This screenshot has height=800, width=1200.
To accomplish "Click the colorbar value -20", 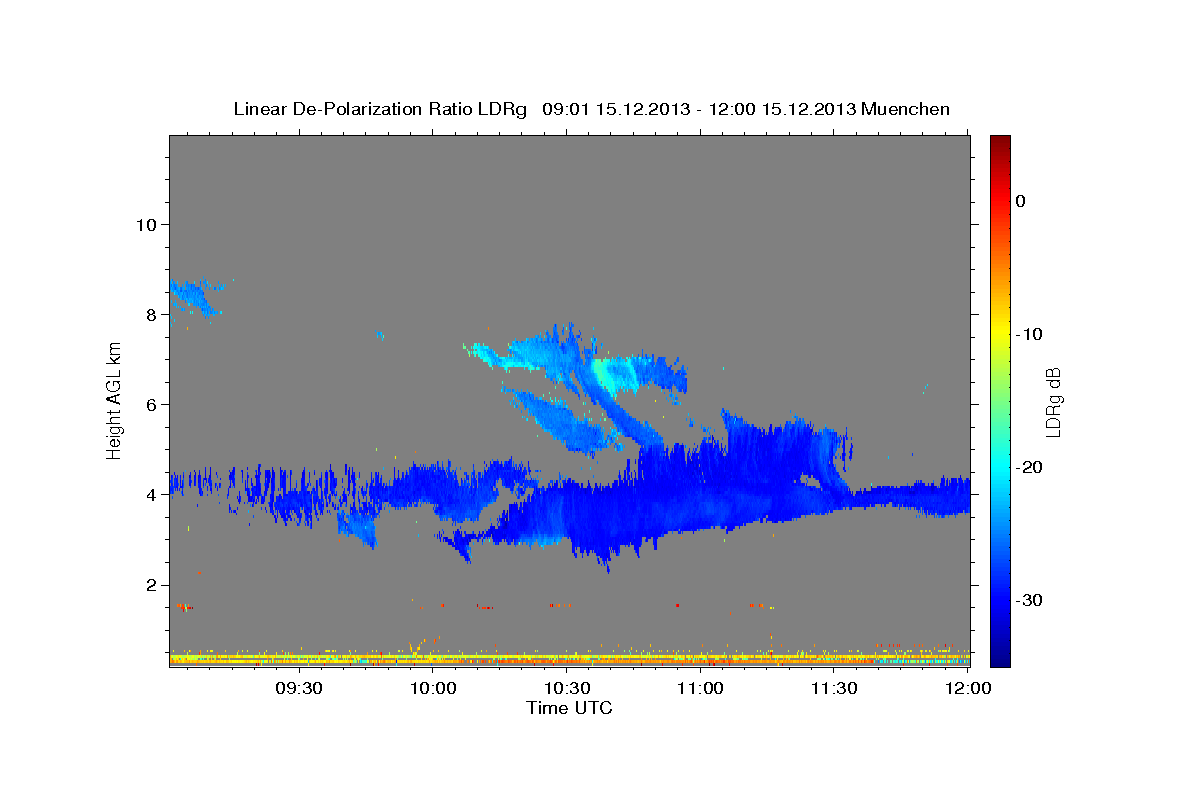I will coord(1030,467).
